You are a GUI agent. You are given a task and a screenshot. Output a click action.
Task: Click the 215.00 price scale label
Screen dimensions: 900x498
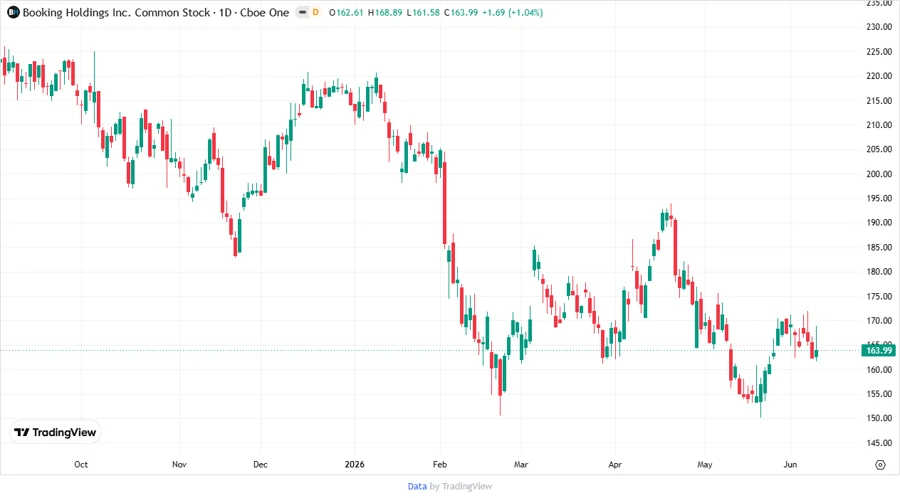(x=879, y=100)
